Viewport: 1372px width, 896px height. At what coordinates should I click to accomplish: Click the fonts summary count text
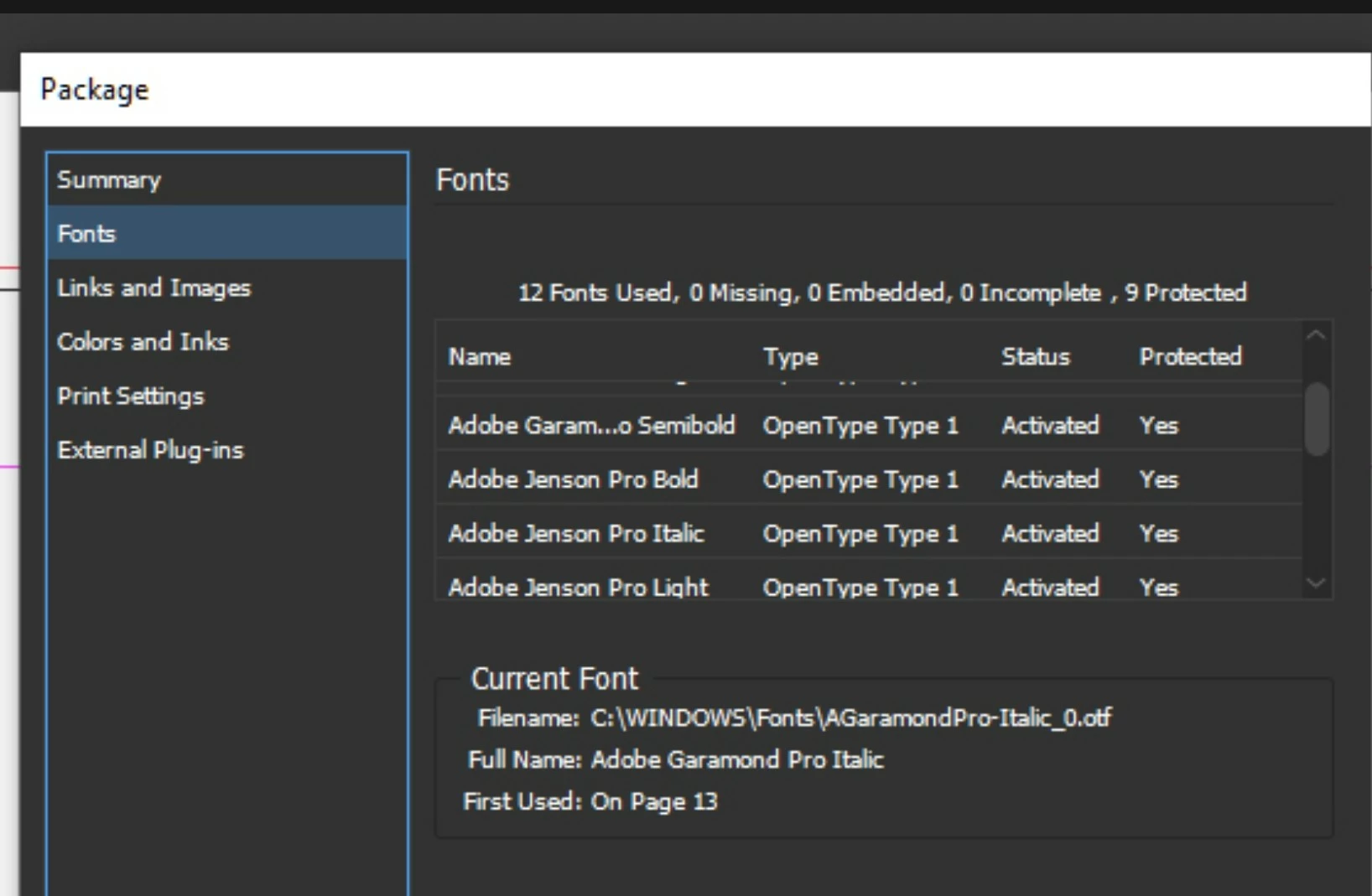[x=882, y=293]
